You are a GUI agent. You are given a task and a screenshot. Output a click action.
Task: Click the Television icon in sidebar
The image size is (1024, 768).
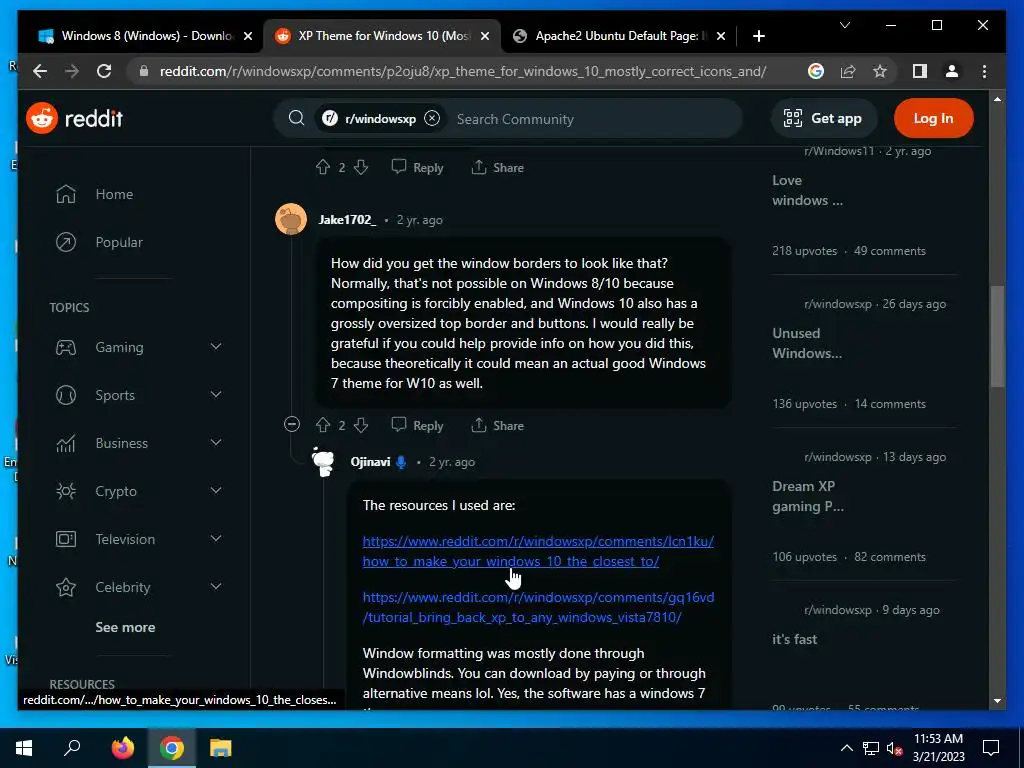pos(65,539)
